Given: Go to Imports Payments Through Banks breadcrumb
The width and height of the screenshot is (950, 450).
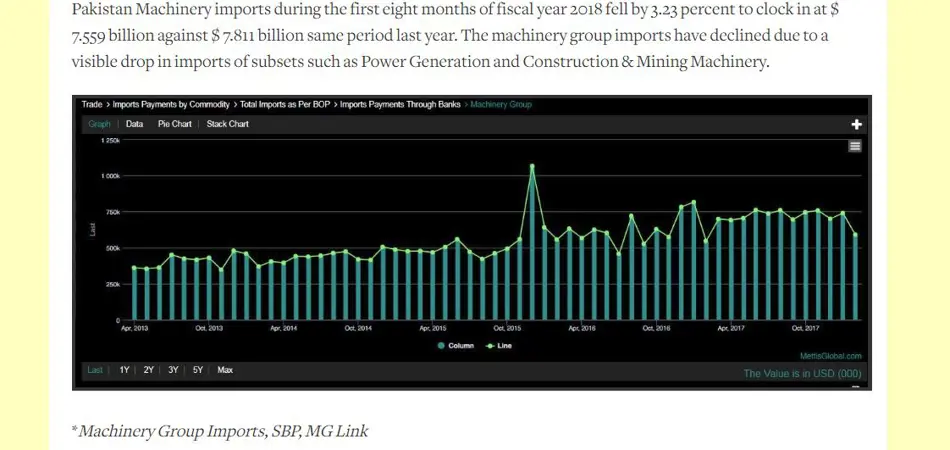Looking at the screenshot, I should click(x=402, y=104).
